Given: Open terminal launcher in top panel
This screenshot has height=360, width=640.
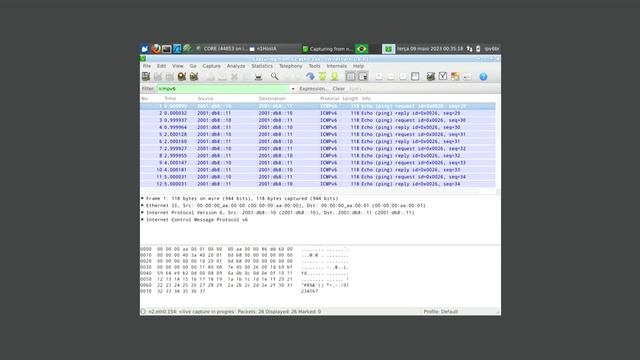Looking at the screenshot, I should point(167,49).
